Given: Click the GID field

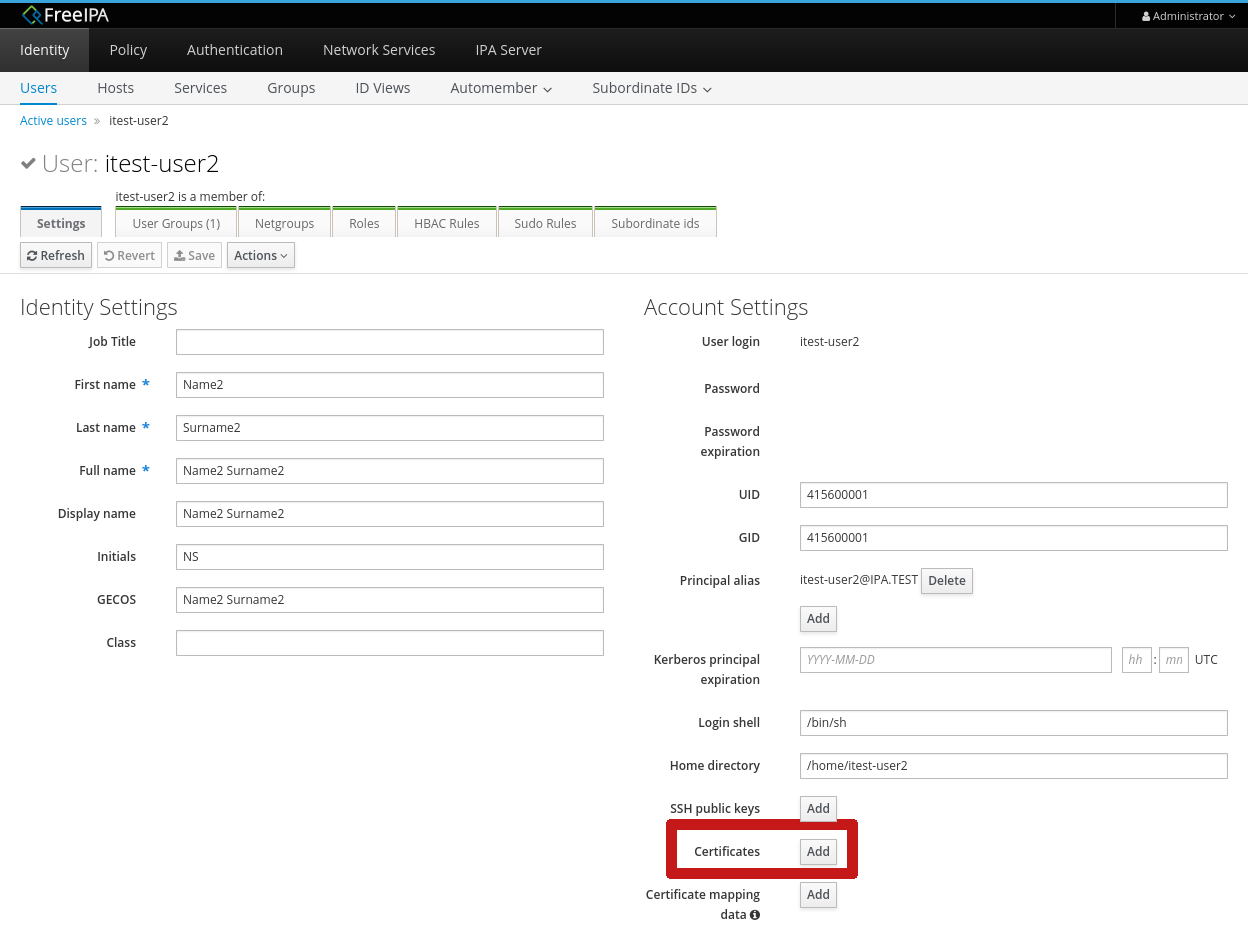Looking at the screenshot, I should (1014, 538).
